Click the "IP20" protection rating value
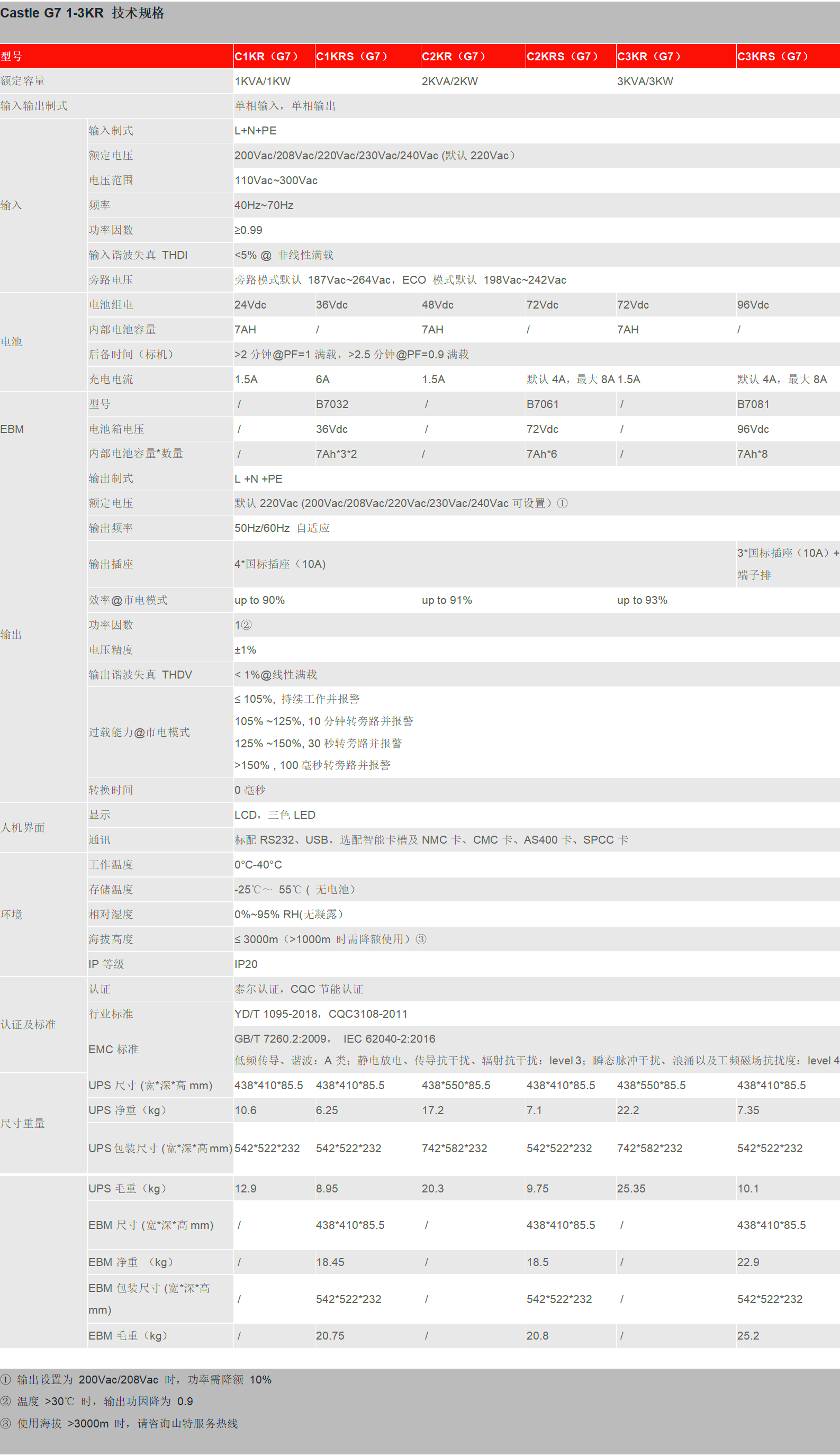This screenshot has height=1456, width=840. (246, 964)
